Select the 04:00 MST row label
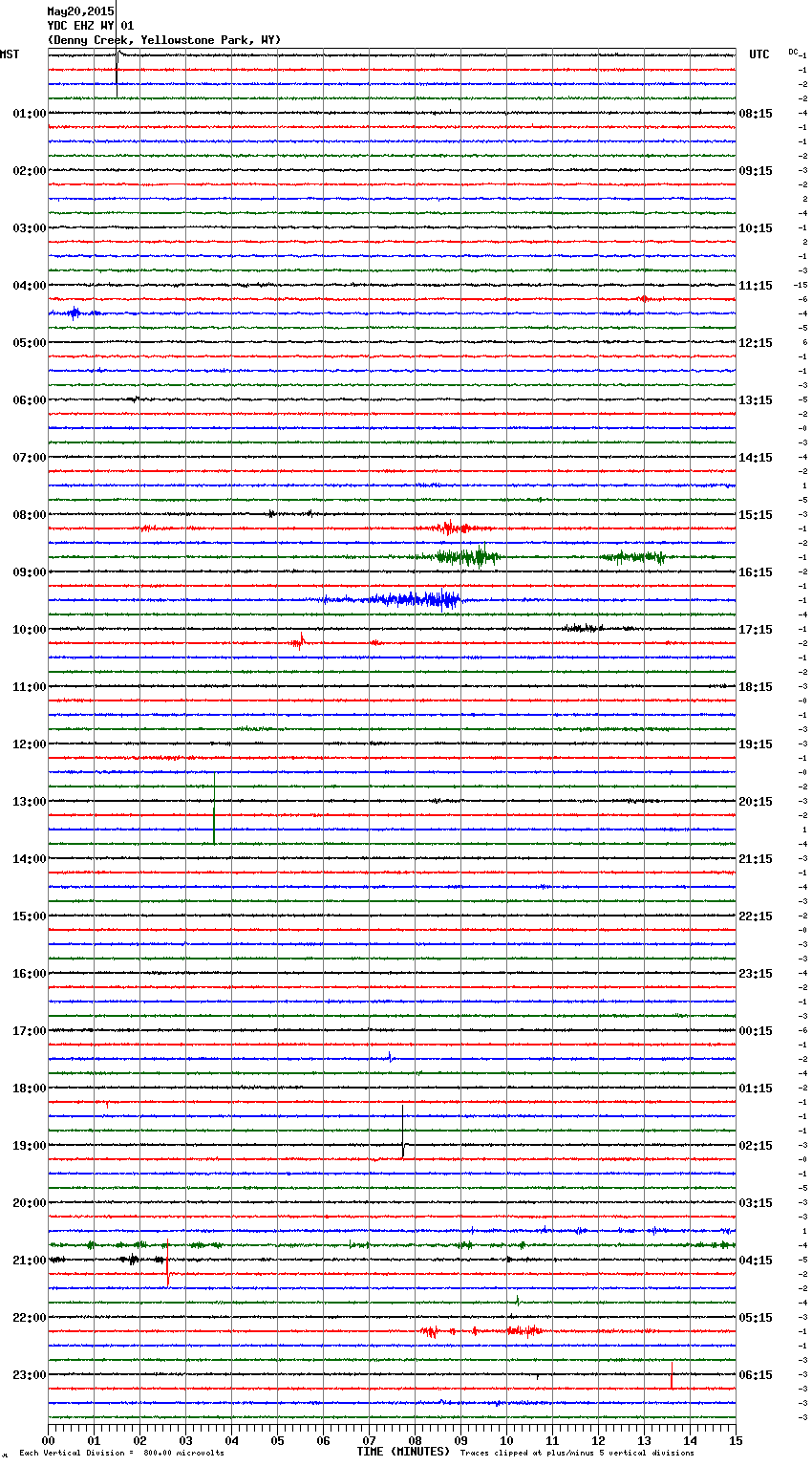Image resolution: width=812 pixels, height=1466 pixels. (x=30, y=286)
